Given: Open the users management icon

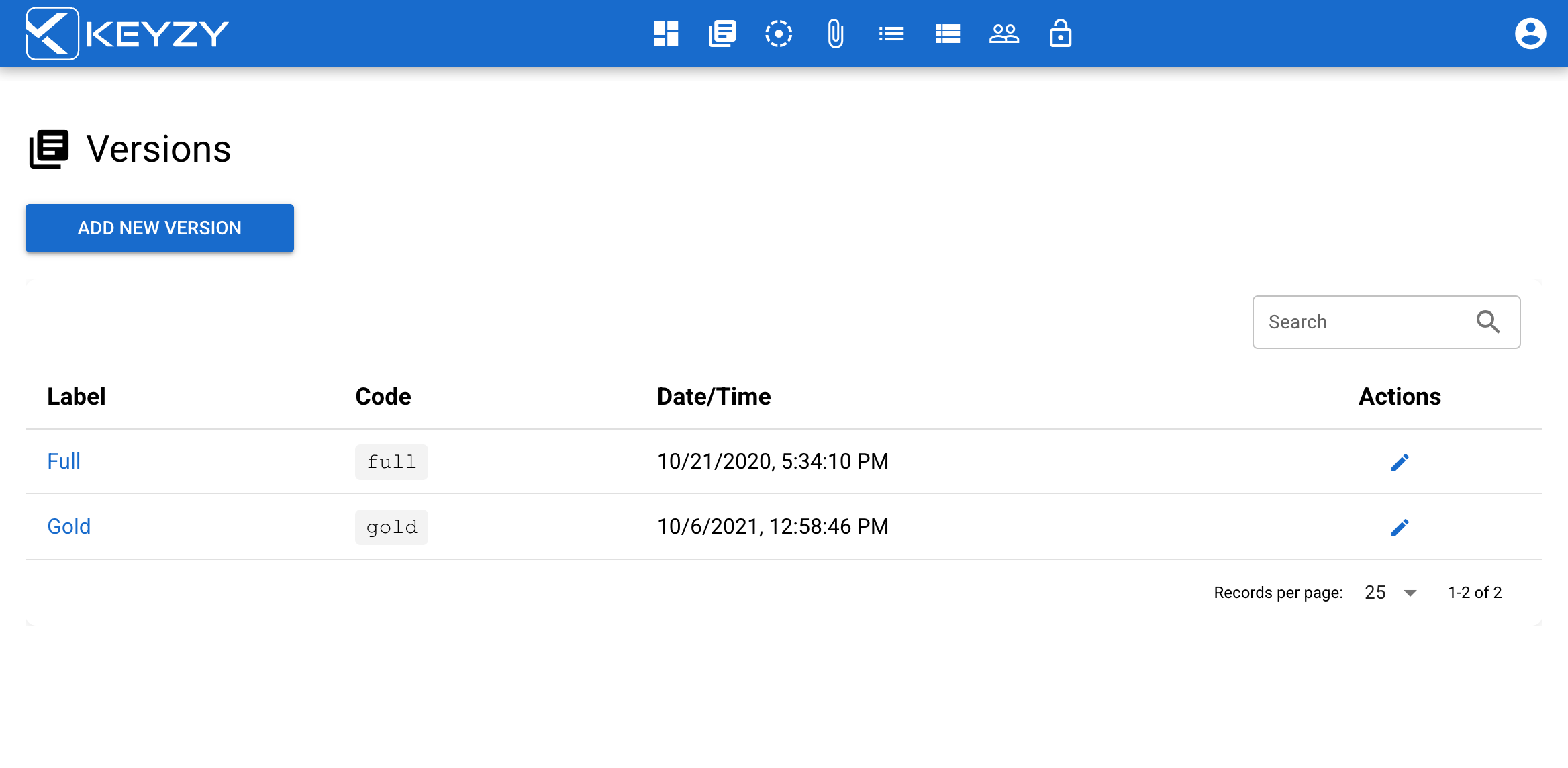Looking at the screenshot, I should point(1004,33).
